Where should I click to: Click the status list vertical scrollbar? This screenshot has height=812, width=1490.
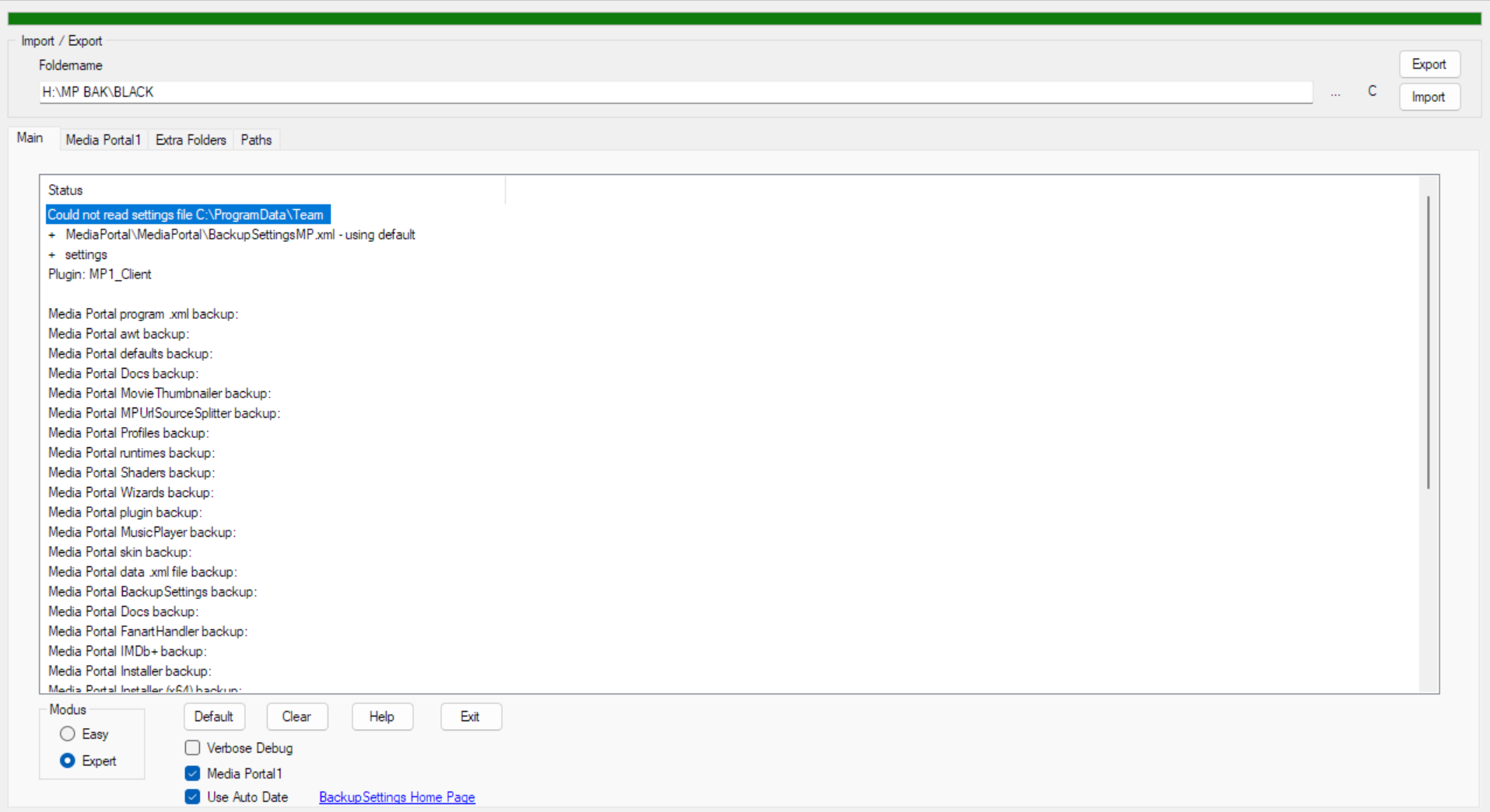click(x=1428, y=342)
